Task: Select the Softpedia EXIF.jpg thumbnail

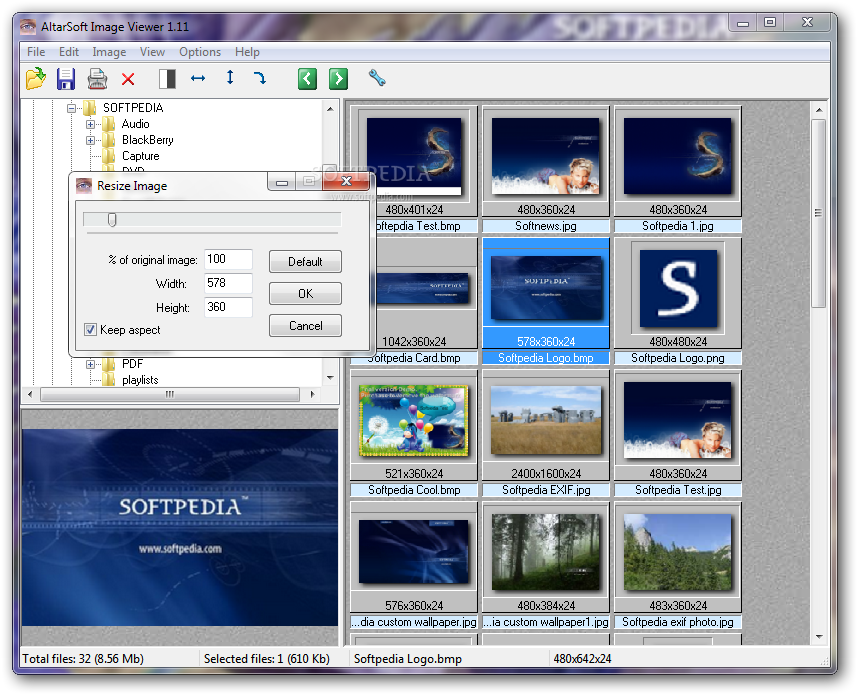Action: [546, 425]
